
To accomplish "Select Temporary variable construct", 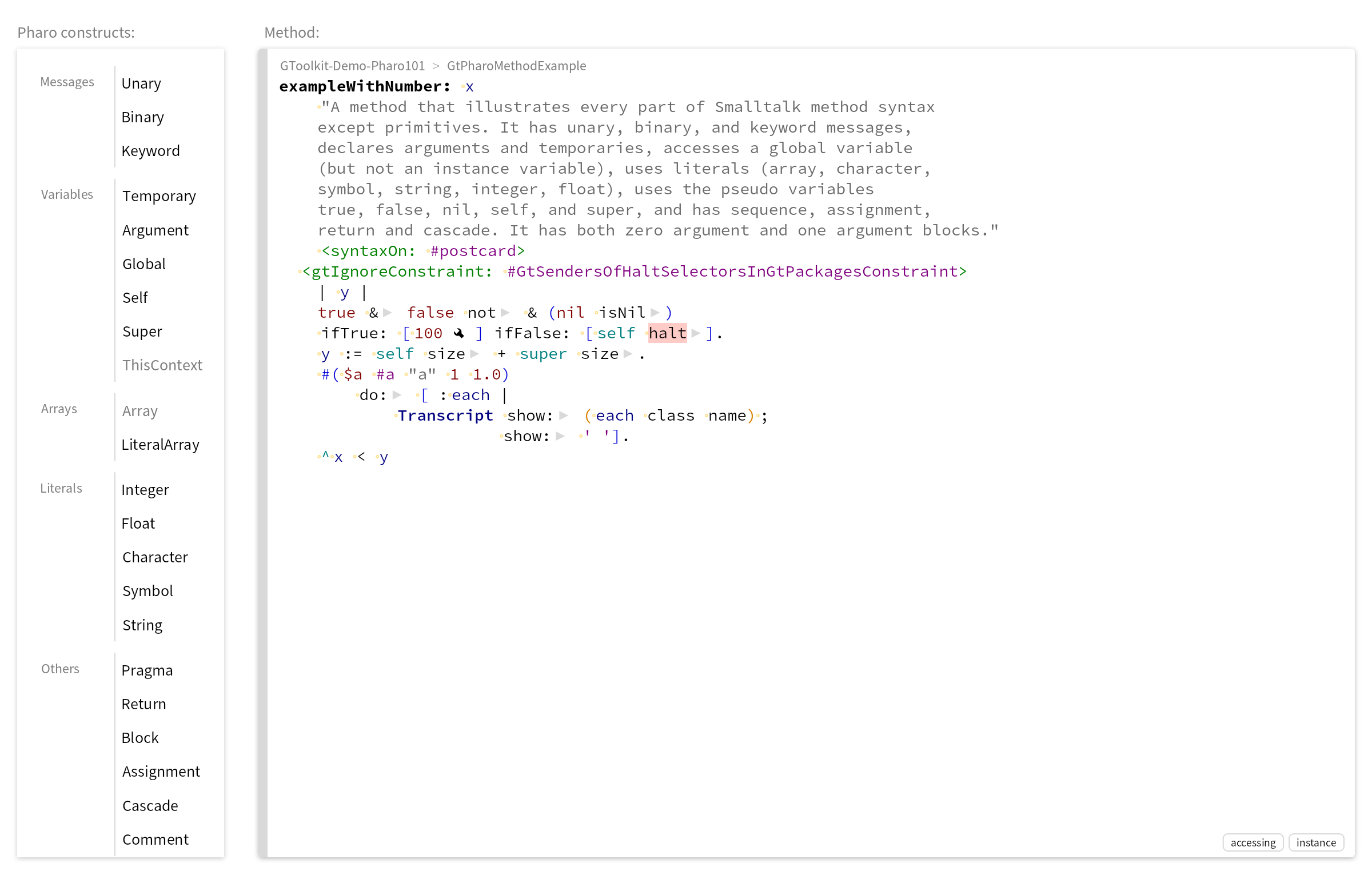I will 159,196.
